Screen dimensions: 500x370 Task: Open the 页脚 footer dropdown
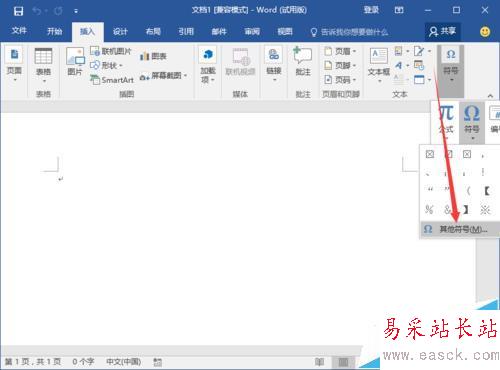tap(341, 65)
